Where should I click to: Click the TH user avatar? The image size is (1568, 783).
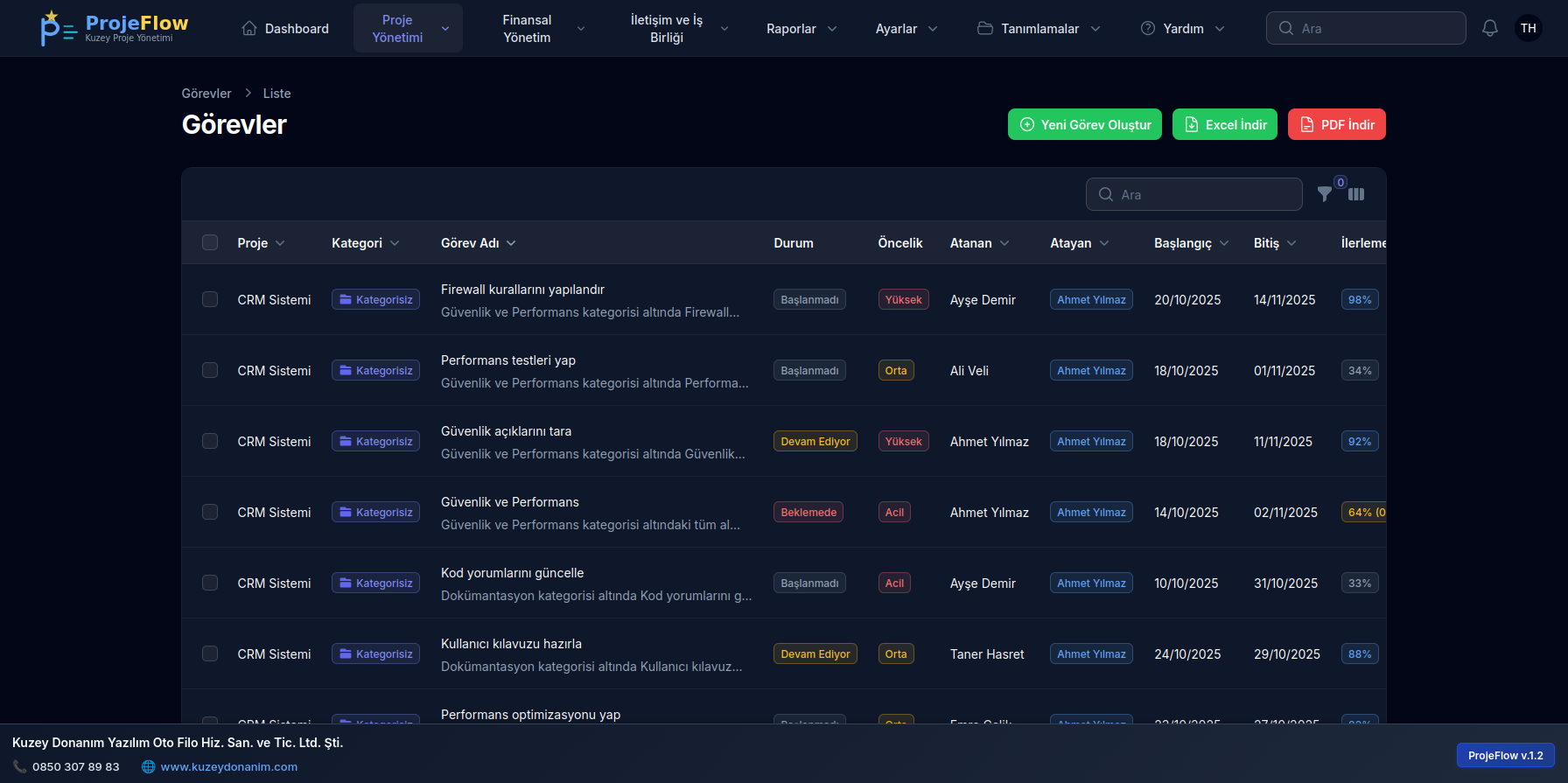pos(1528,28)
